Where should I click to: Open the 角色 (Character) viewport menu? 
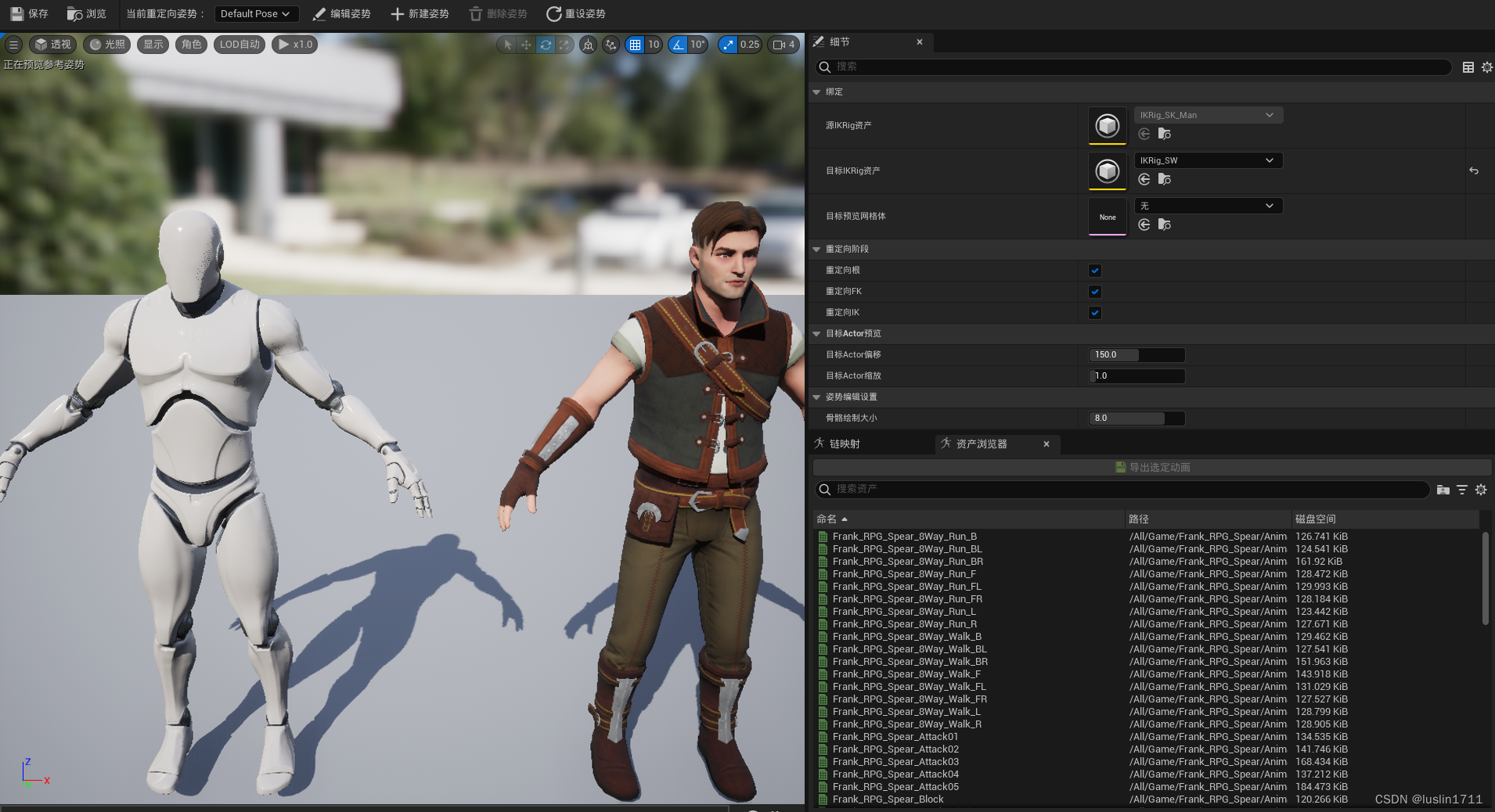coord(192,45)
